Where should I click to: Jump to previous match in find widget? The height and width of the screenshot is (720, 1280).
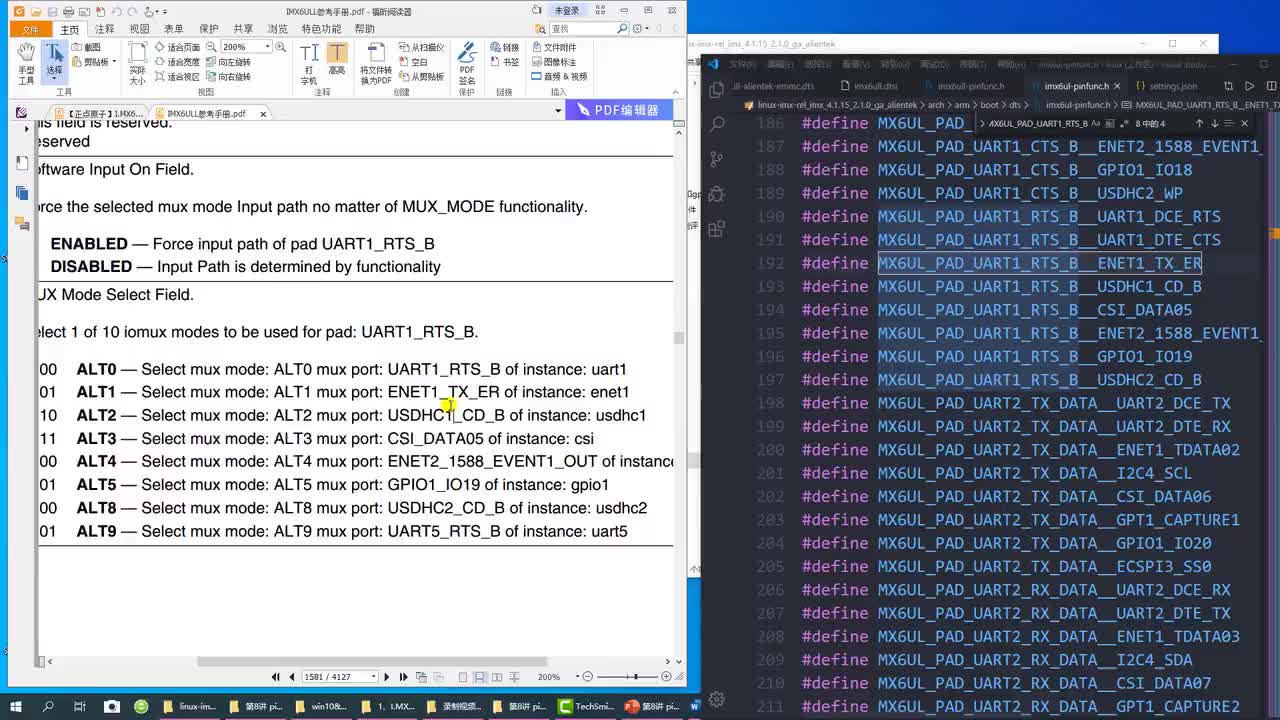(1199, 124)
